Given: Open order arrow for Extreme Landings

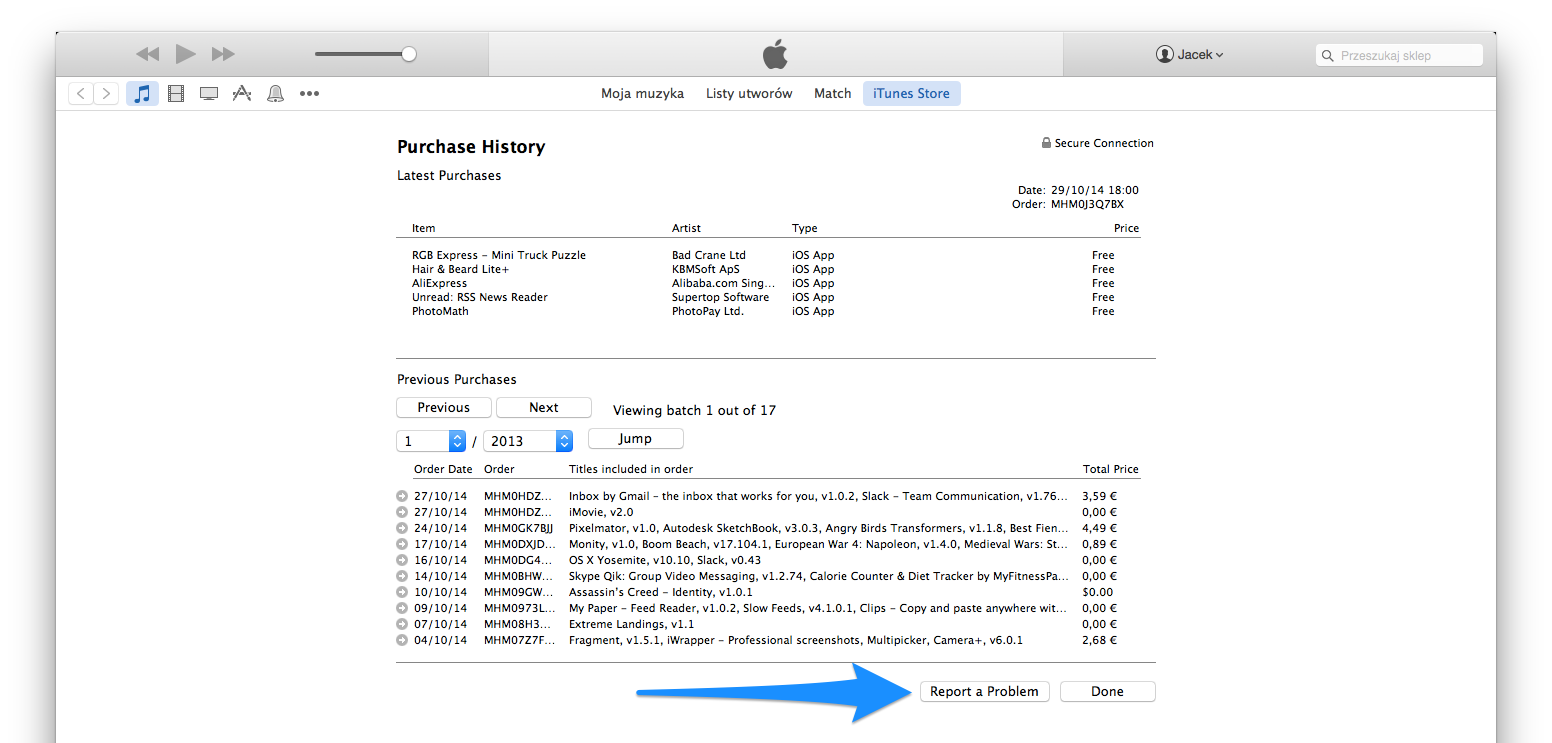Looking at the screenshot, I should point(402,624).
